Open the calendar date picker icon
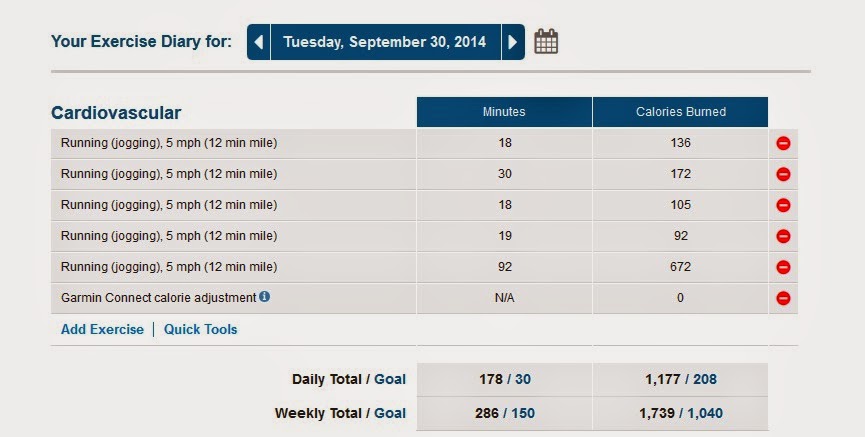Screen dimensions: 865x437 click(x=546, y=41)
